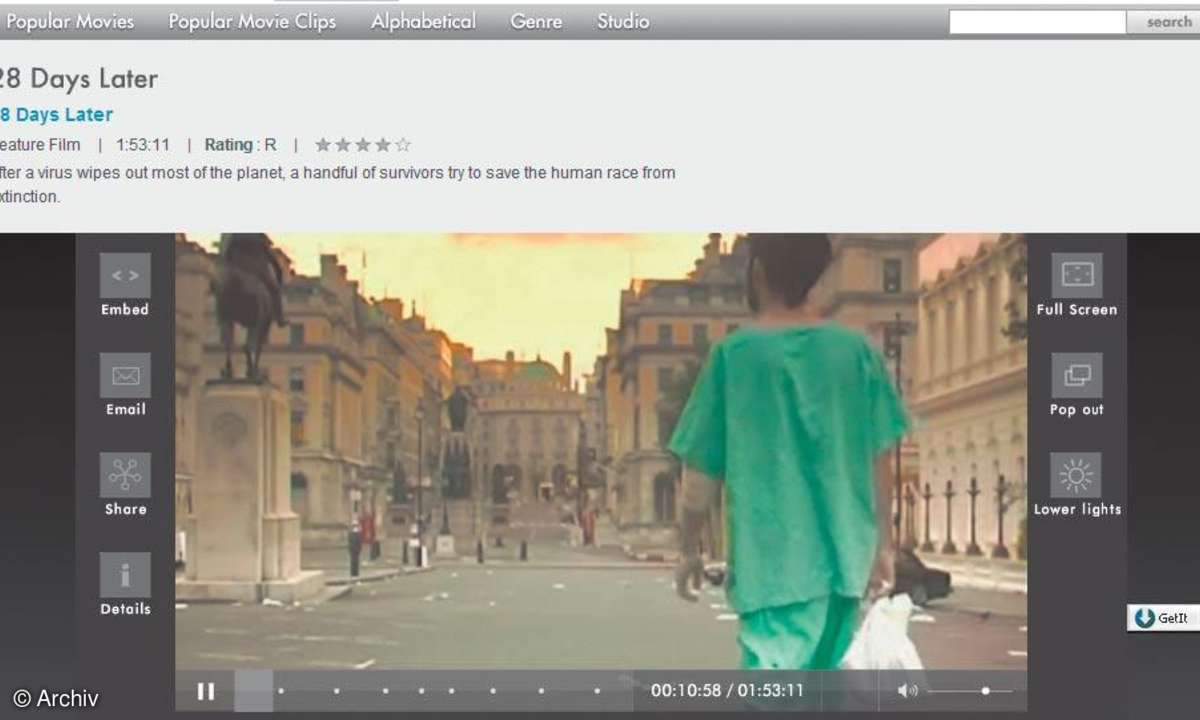Pause the movie playback
The height and width of the screenshot is (720, 1200).
click(206, 691)
